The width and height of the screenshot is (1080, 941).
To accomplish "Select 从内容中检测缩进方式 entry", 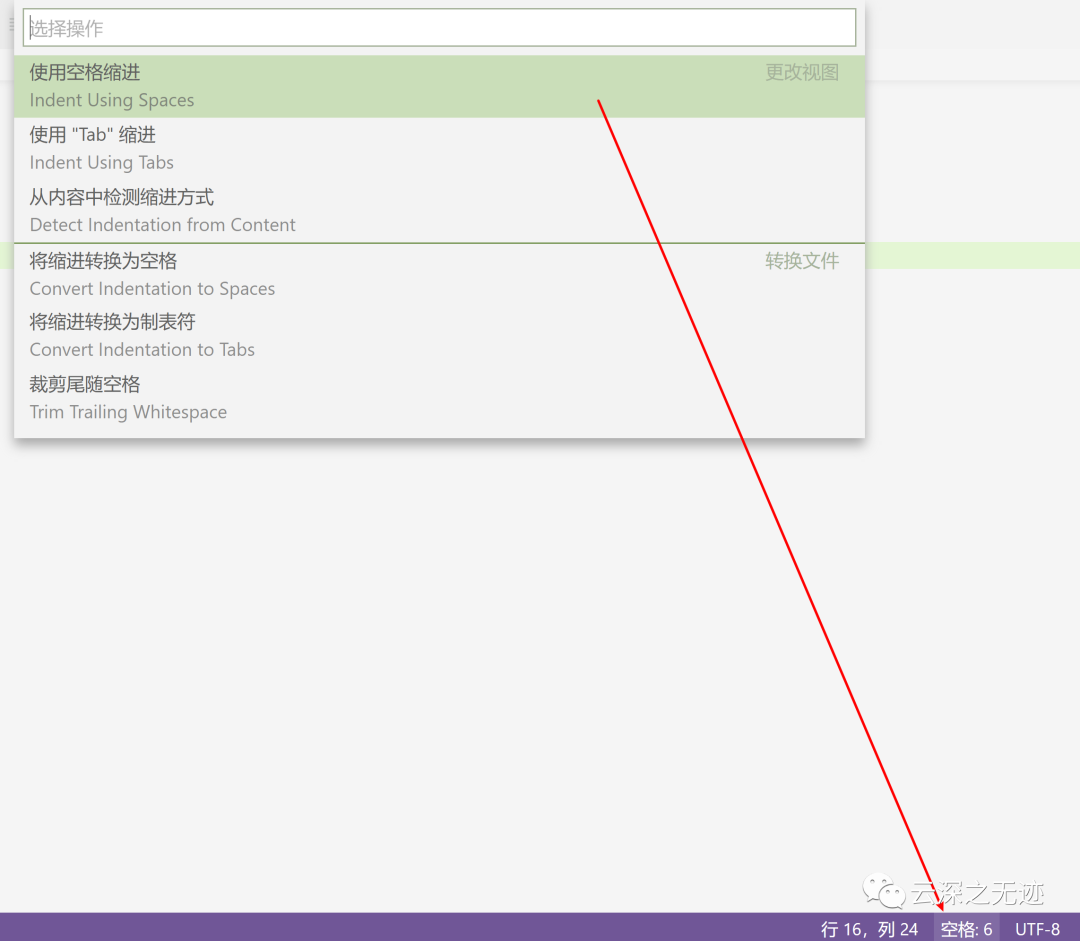I will point(439,211).
